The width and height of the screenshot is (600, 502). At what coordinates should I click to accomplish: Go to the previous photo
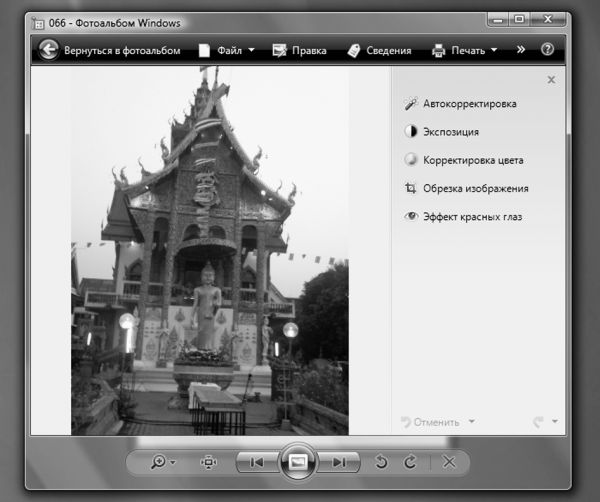(256, 462)
